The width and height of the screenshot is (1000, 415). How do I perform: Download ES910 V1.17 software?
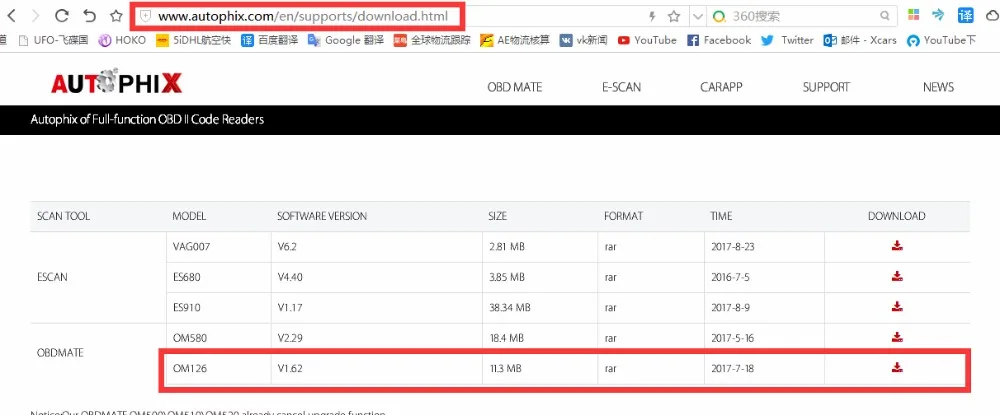tap(897, 307)
